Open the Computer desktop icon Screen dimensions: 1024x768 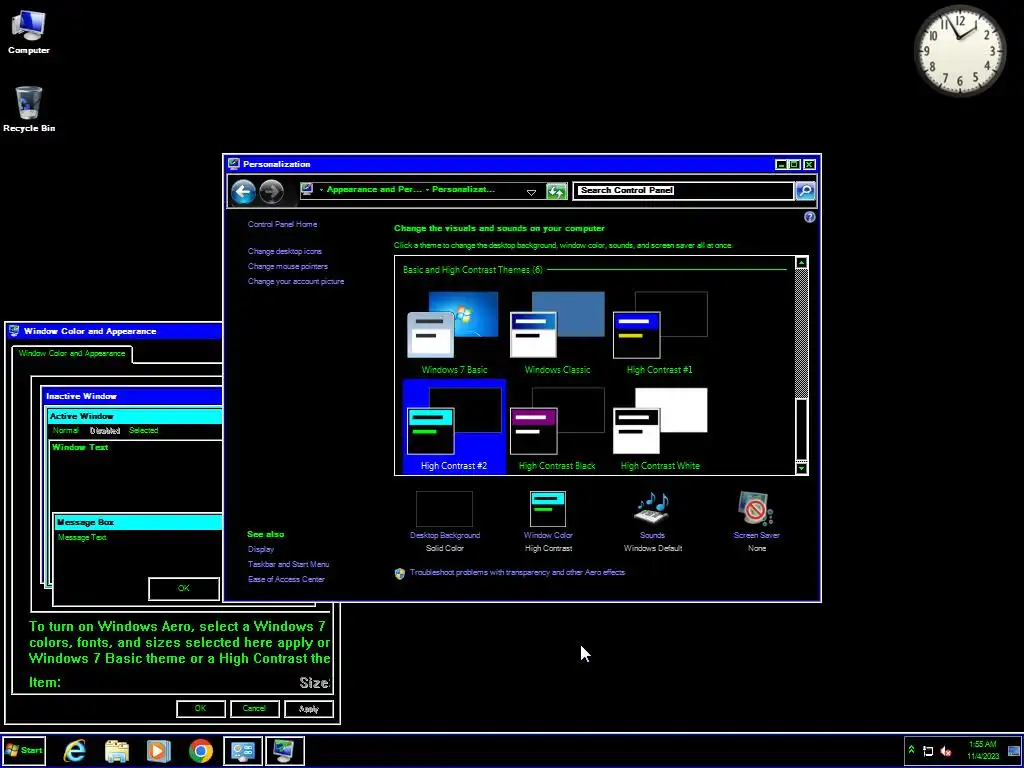tap(29, 32)
